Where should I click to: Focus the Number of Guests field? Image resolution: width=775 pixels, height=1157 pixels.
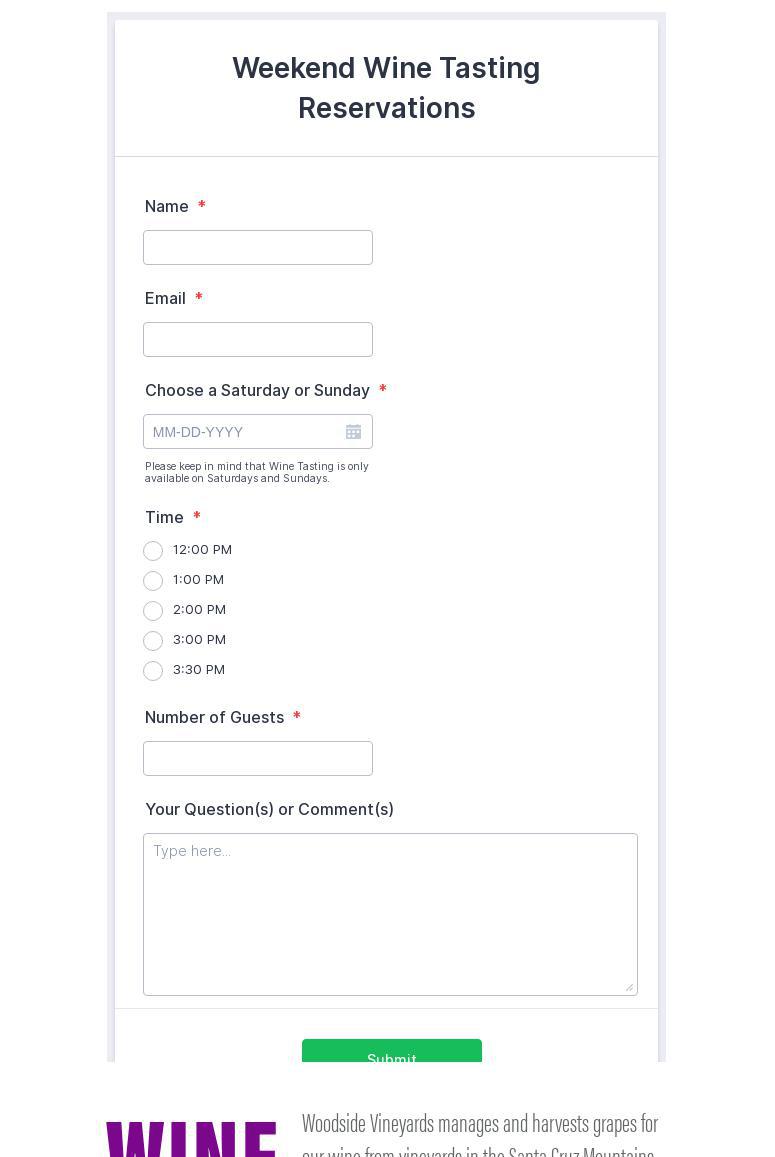click(x=258, y=759)
